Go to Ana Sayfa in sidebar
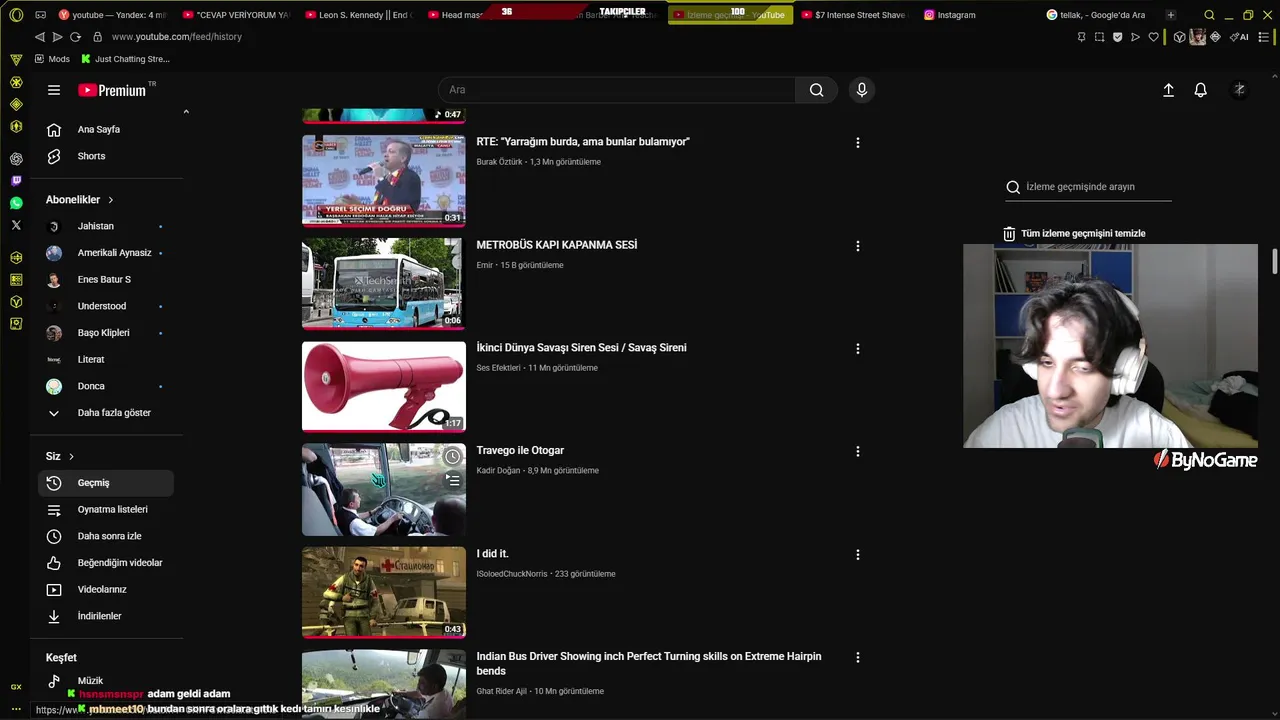 pos(105,130)
